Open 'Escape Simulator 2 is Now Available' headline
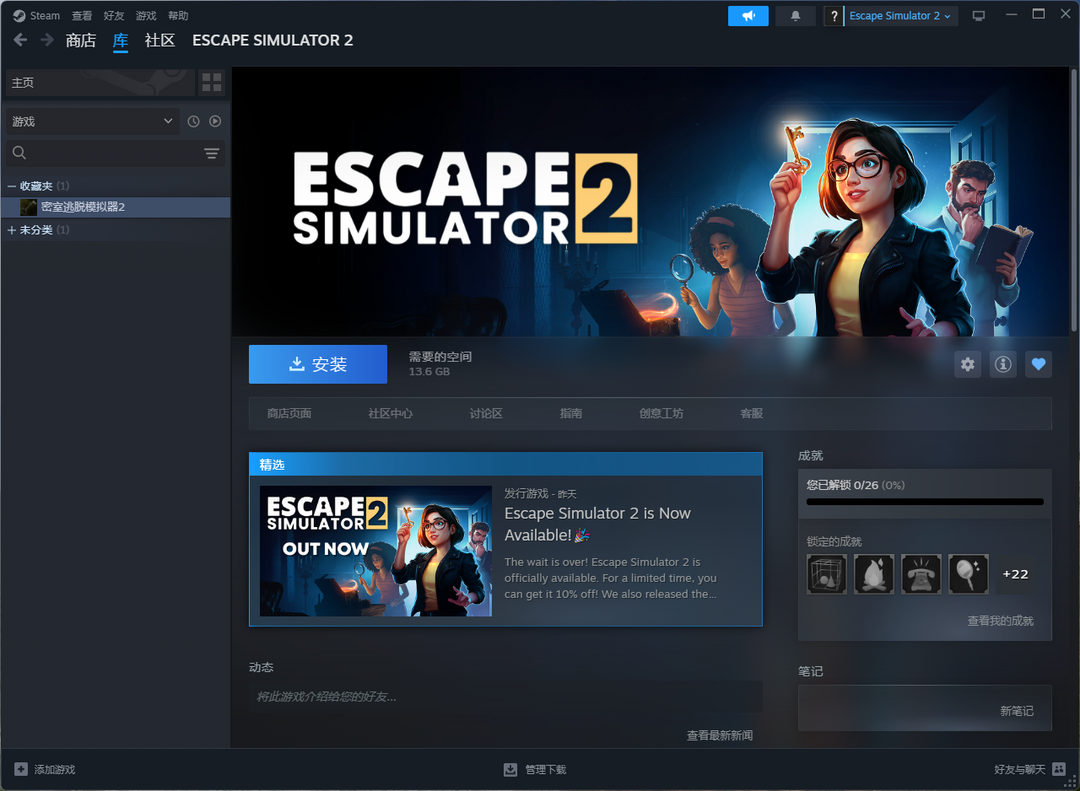This screenshot has width=1080, height=791. tap(597, 524)
